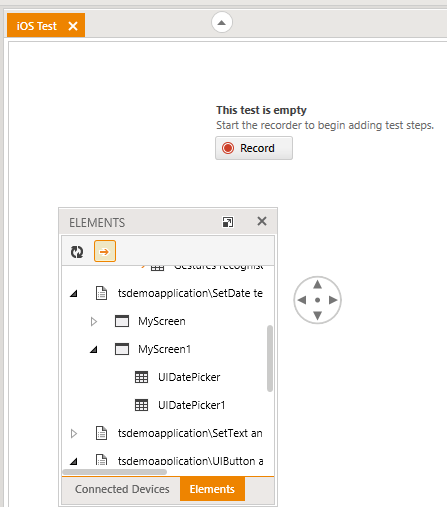Image resolution: width=447 pixels, height=507 pixels.
Task: Select the UIDatePicker1 element
Action: click(x=192, y=405)
